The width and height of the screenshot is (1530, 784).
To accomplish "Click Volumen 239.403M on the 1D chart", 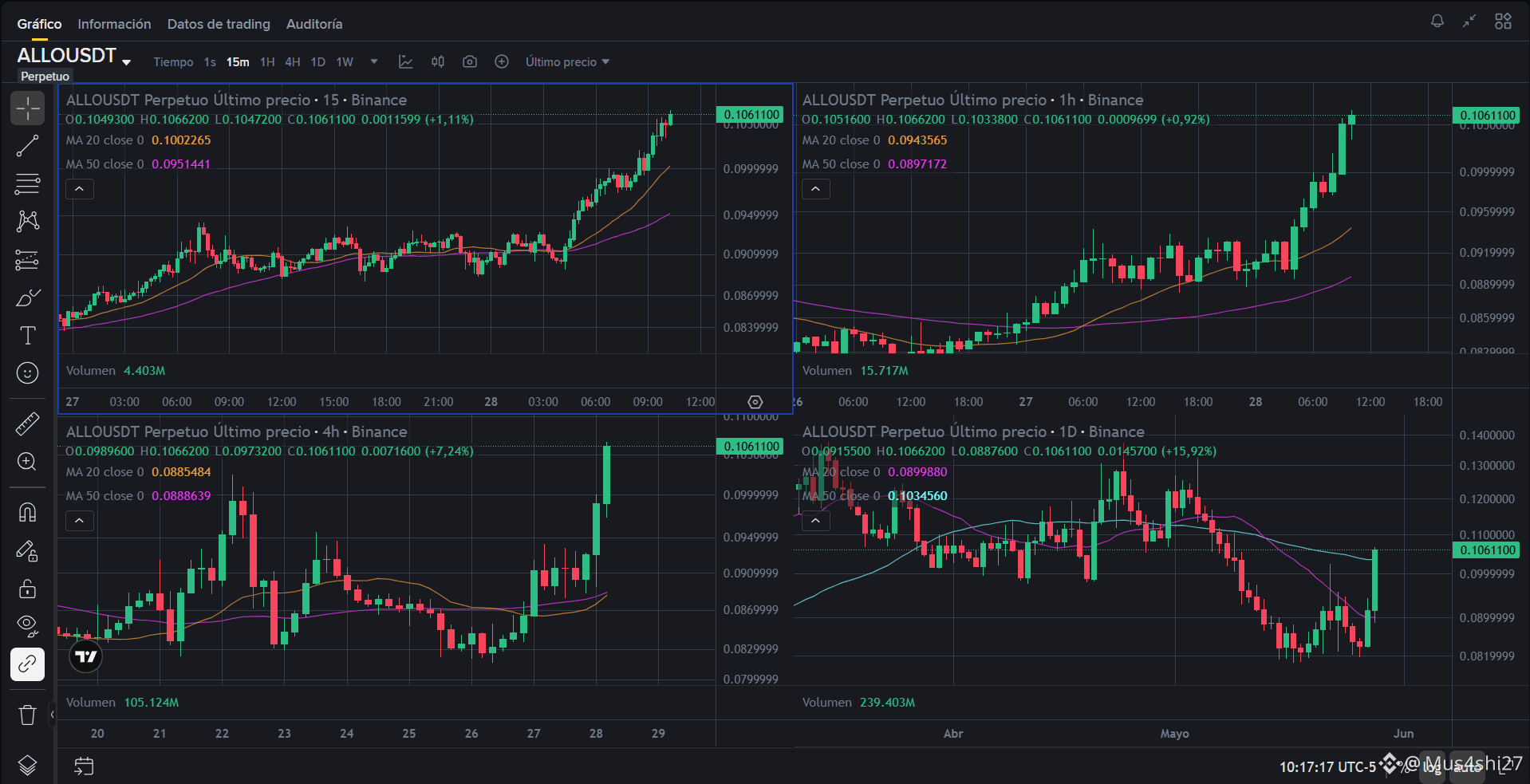I will click(858, 702).
